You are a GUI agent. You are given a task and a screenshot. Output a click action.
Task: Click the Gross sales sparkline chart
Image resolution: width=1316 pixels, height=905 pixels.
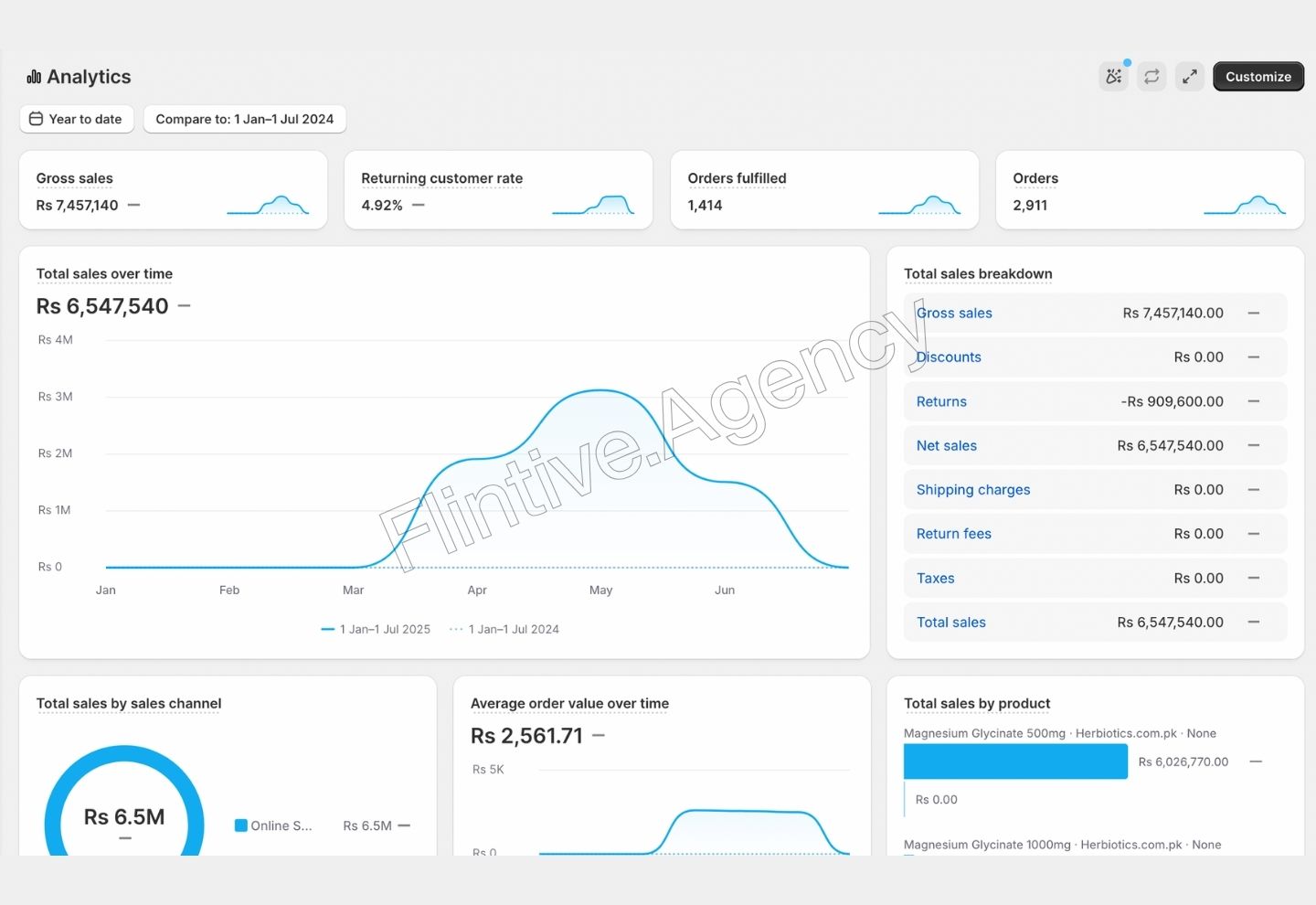coord(268,205)
